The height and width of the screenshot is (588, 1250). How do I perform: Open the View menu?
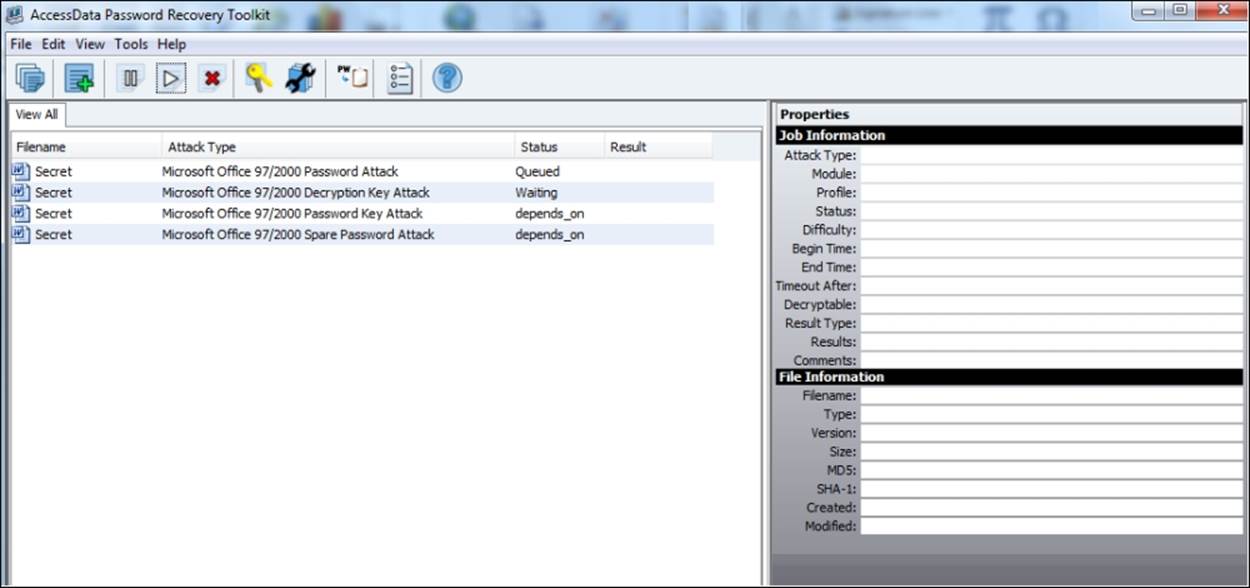coord(90,44)
